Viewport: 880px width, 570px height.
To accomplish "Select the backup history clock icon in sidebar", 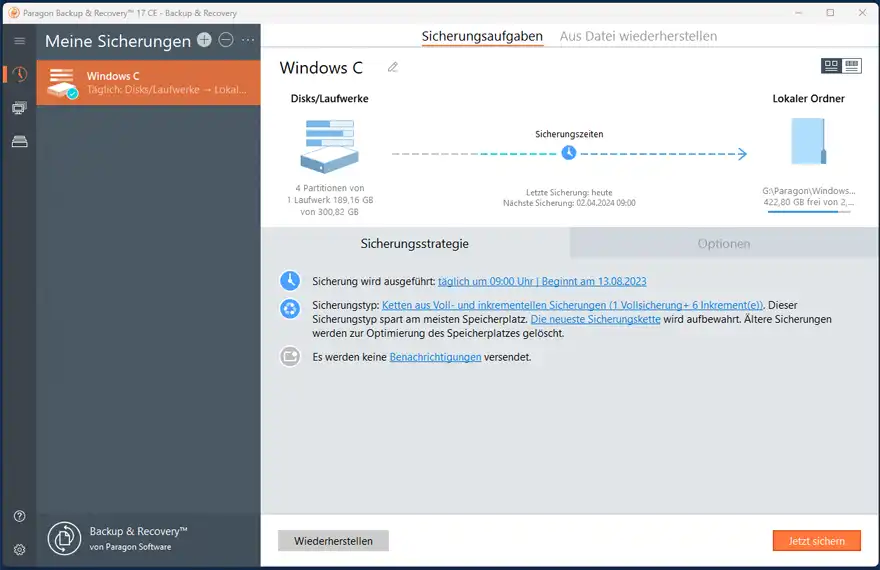I will [x=20, y=74].
